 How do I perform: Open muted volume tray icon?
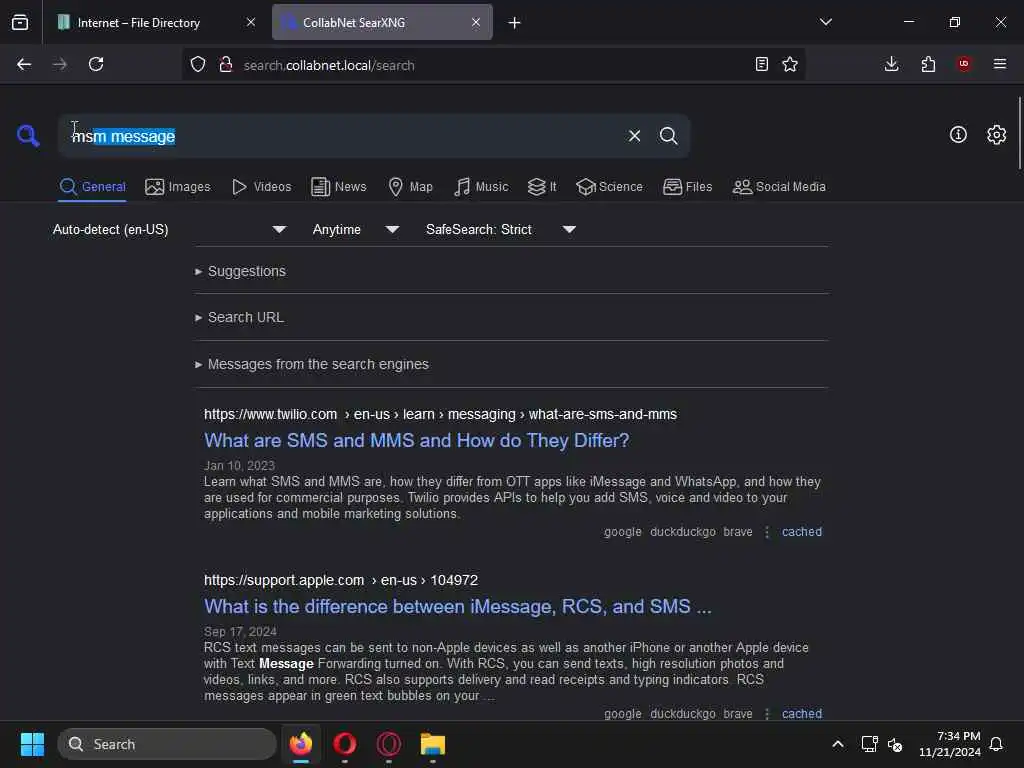895,744
